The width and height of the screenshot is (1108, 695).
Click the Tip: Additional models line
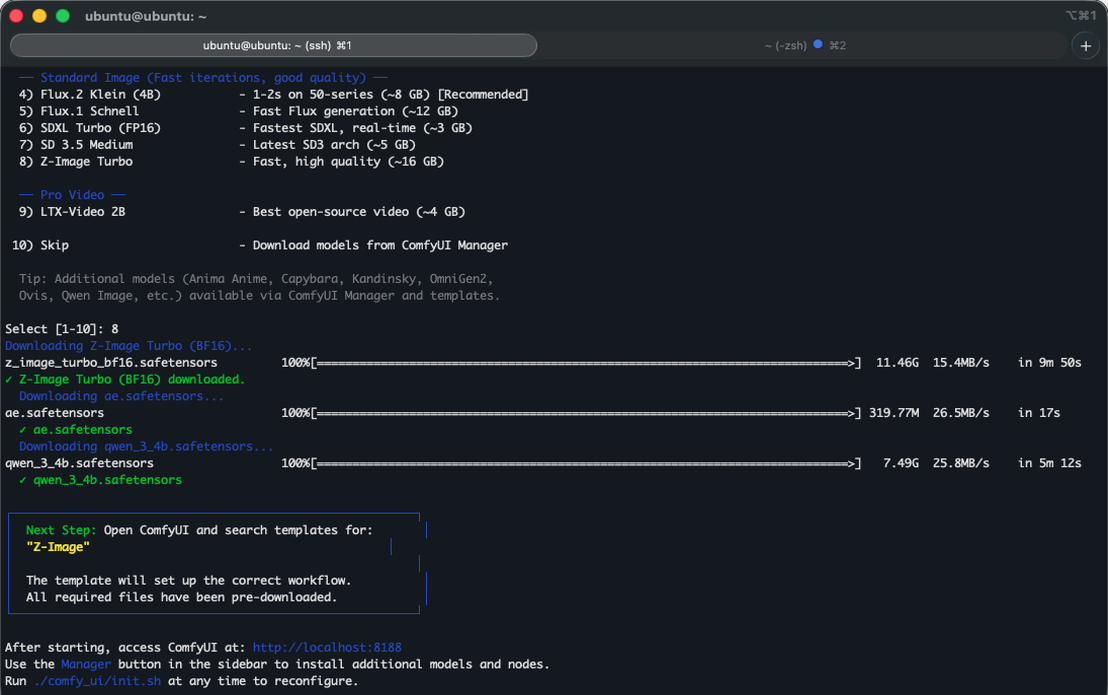[x=256, y=279]
